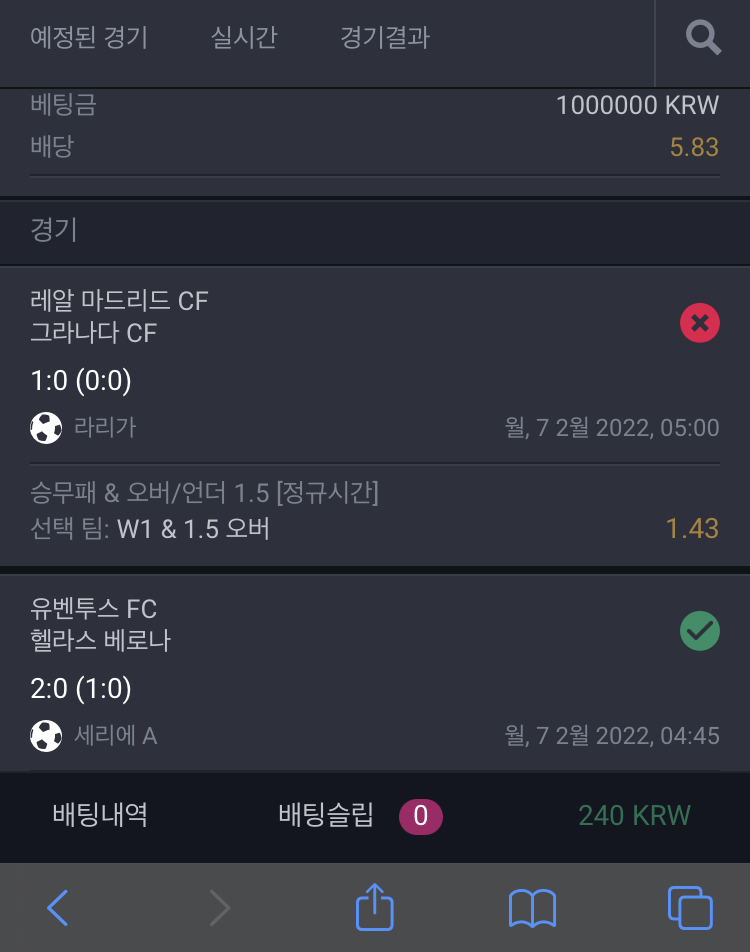The width and height of the screenshot is (750, 952).
Task: Tap the bet slip count badge 0
Action: click(420, 816)
